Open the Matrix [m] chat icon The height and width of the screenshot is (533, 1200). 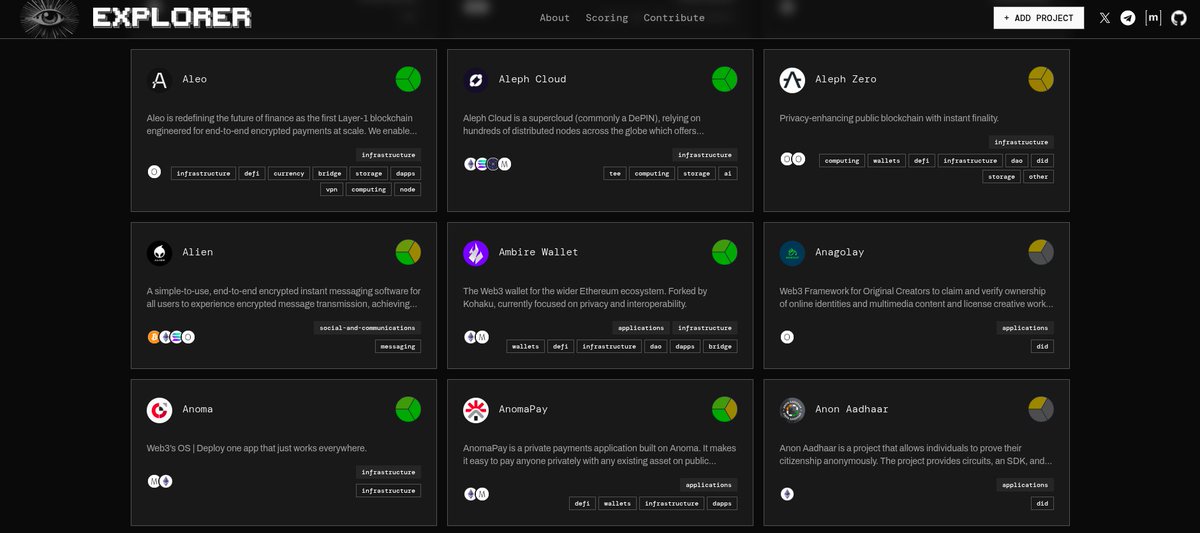click(x=1154, y=18)
